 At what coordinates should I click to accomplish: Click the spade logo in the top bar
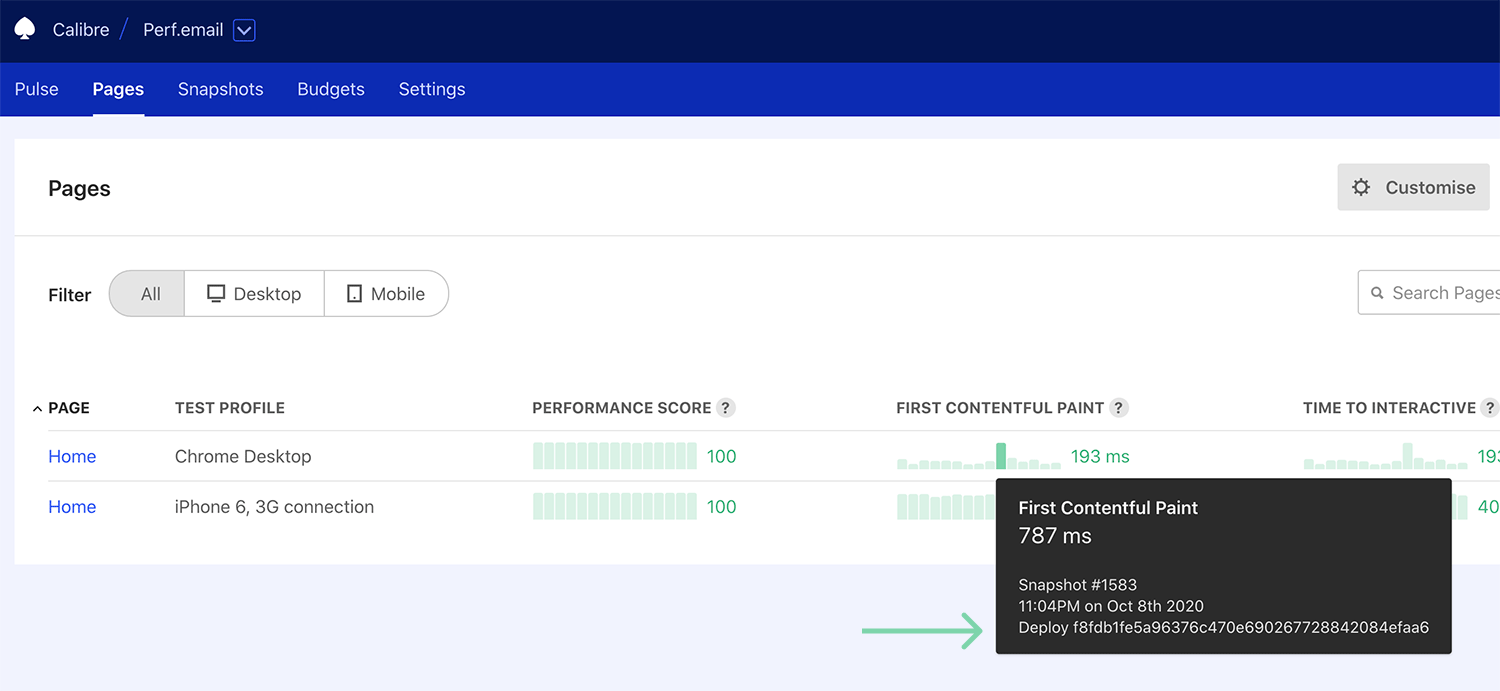click(25, 29)
